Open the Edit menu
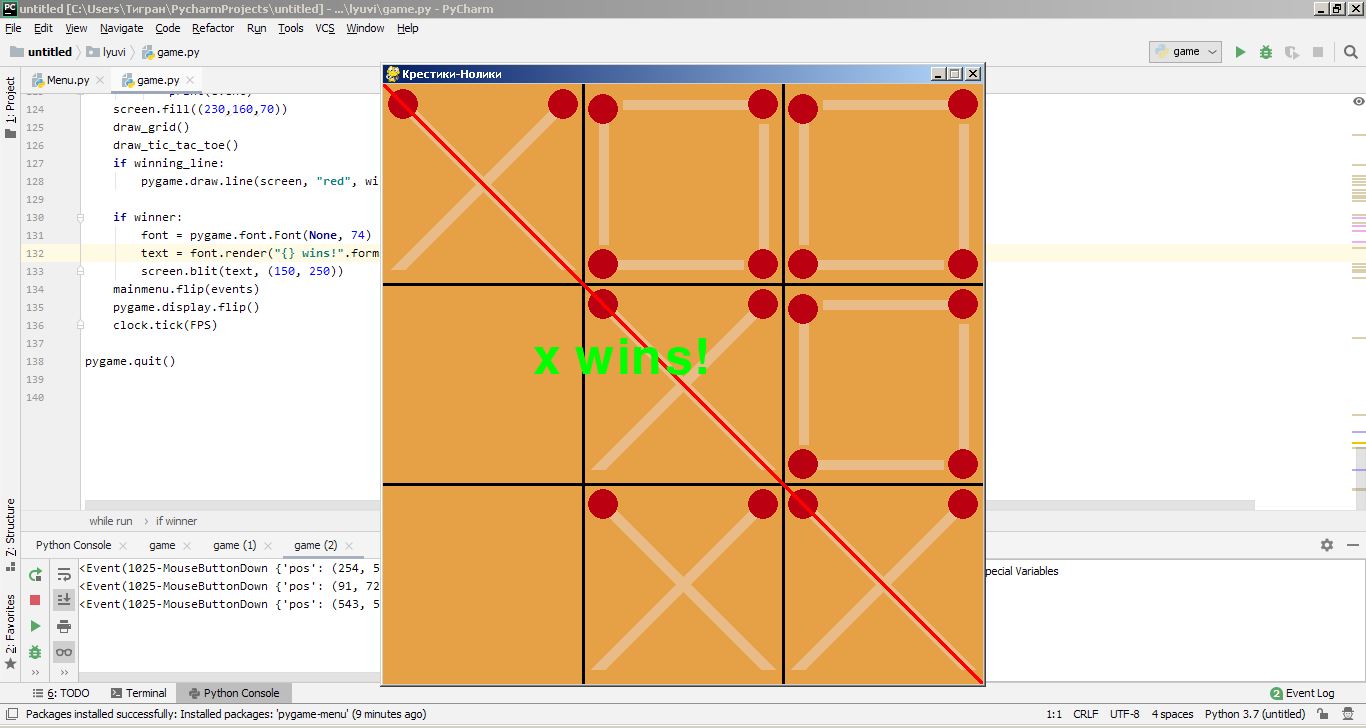This screenshot has width=1366, height=728. [43, 28]
